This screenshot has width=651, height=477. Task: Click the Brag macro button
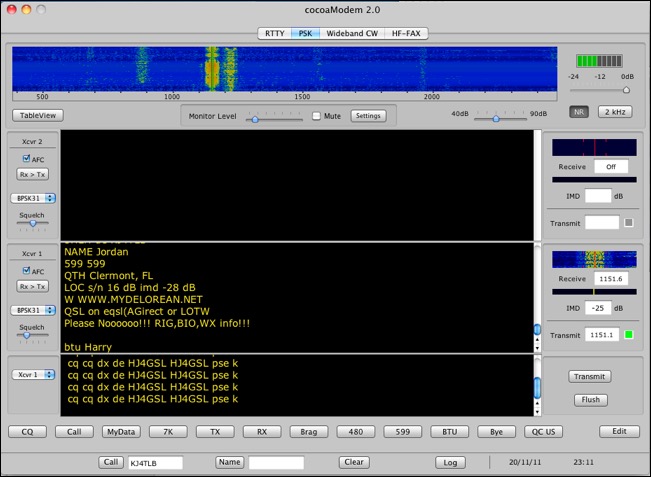click(309, 432)
